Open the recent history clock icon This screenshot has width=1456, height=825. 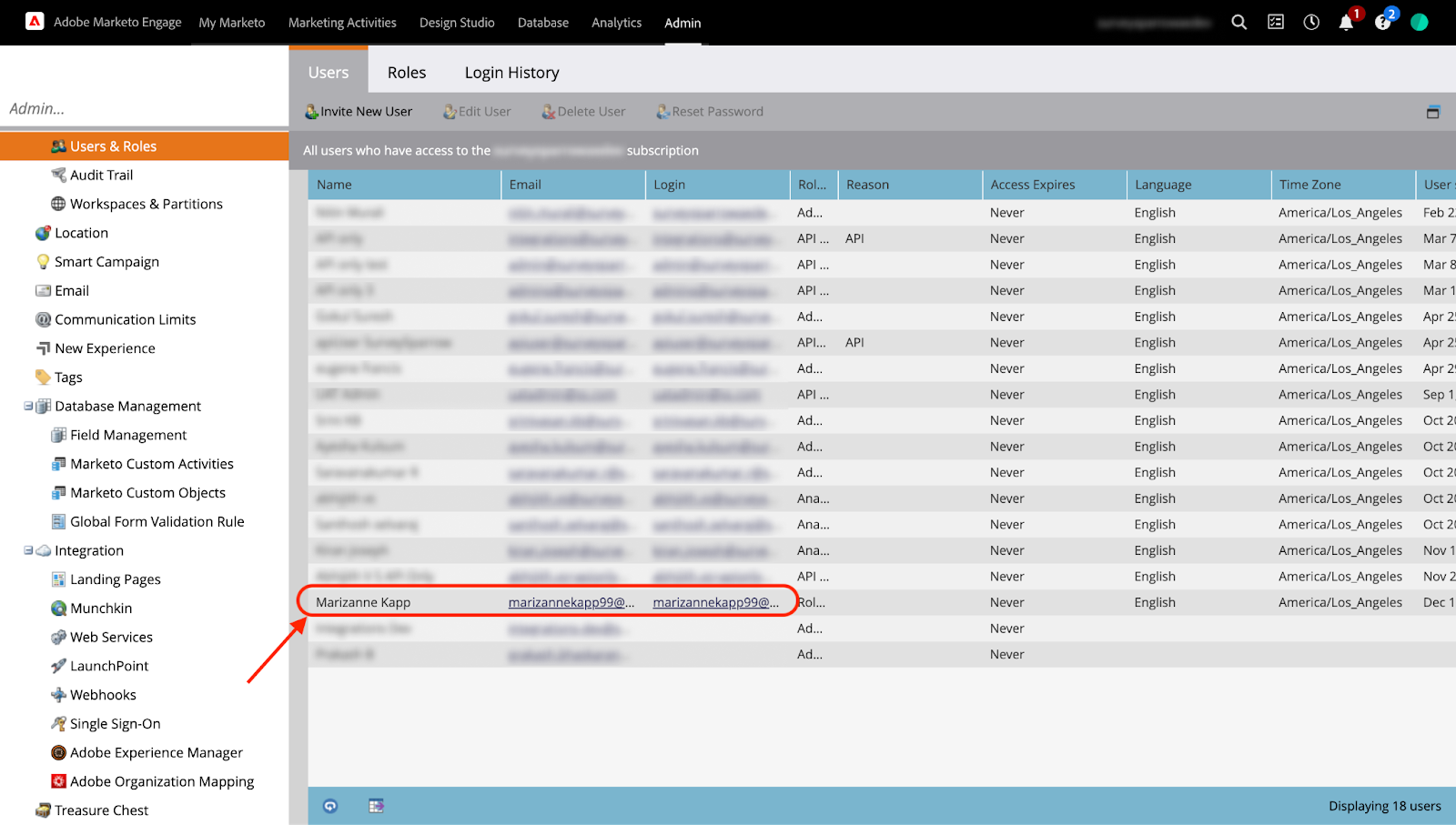(x=1311, y=23)
